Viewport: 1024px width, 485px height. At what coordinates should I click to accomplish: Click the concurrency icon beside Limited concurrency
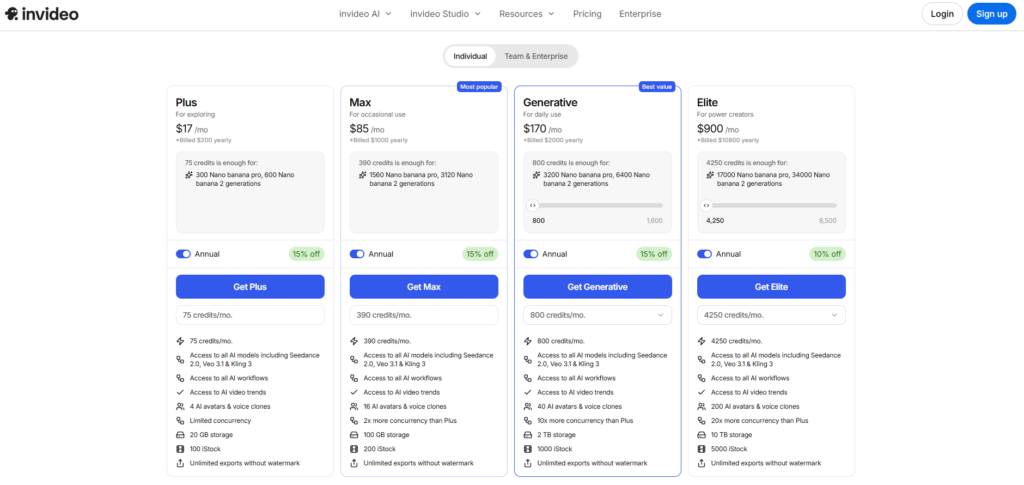tap(181, 420)
